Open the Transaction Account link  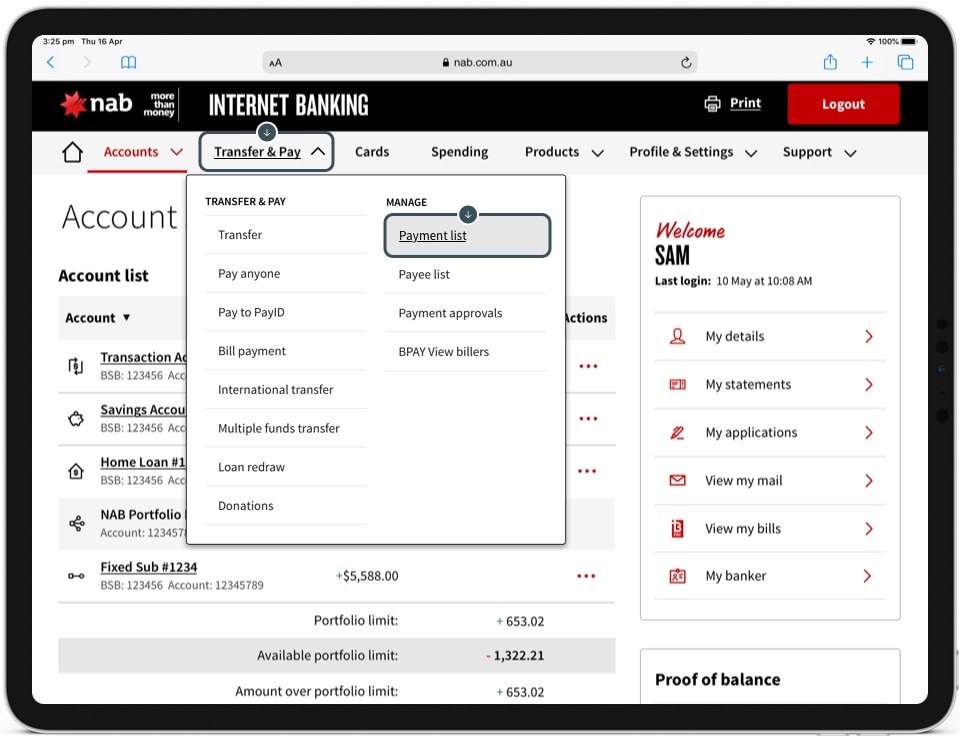coord(143,357)
